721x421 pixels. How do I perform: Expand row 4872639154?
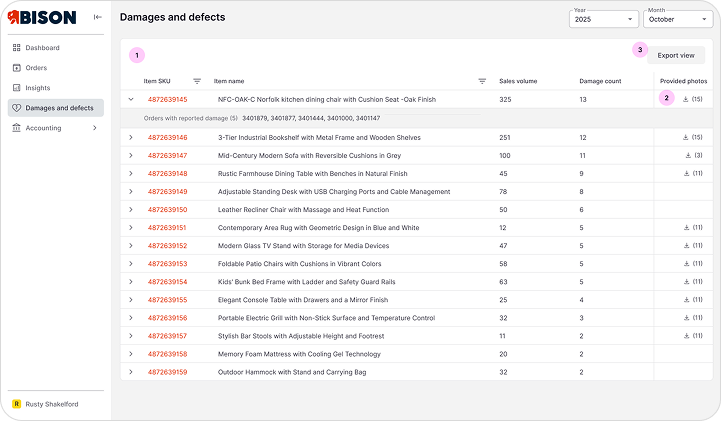(131, 281)
